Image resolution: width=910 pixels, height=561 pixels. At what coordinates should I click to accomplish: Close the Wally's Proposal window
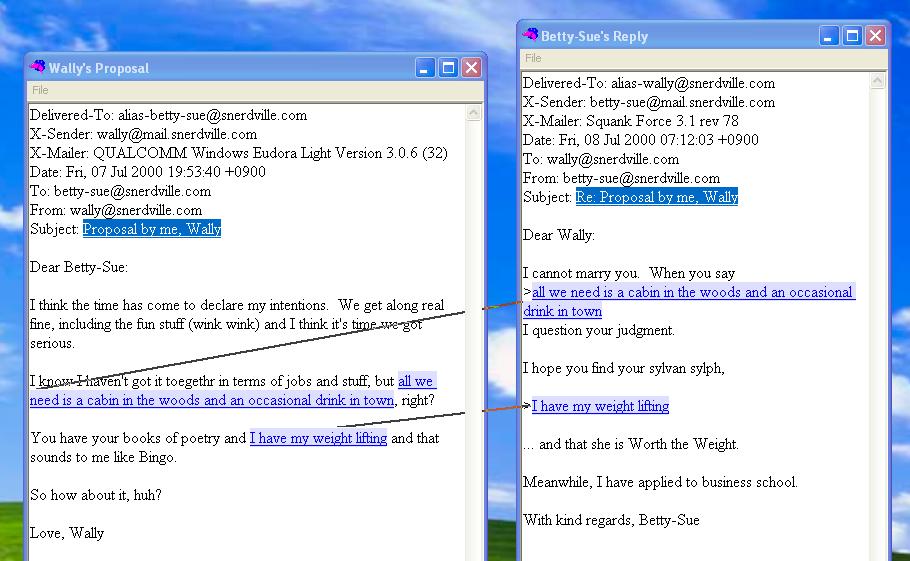click(471, 68)
